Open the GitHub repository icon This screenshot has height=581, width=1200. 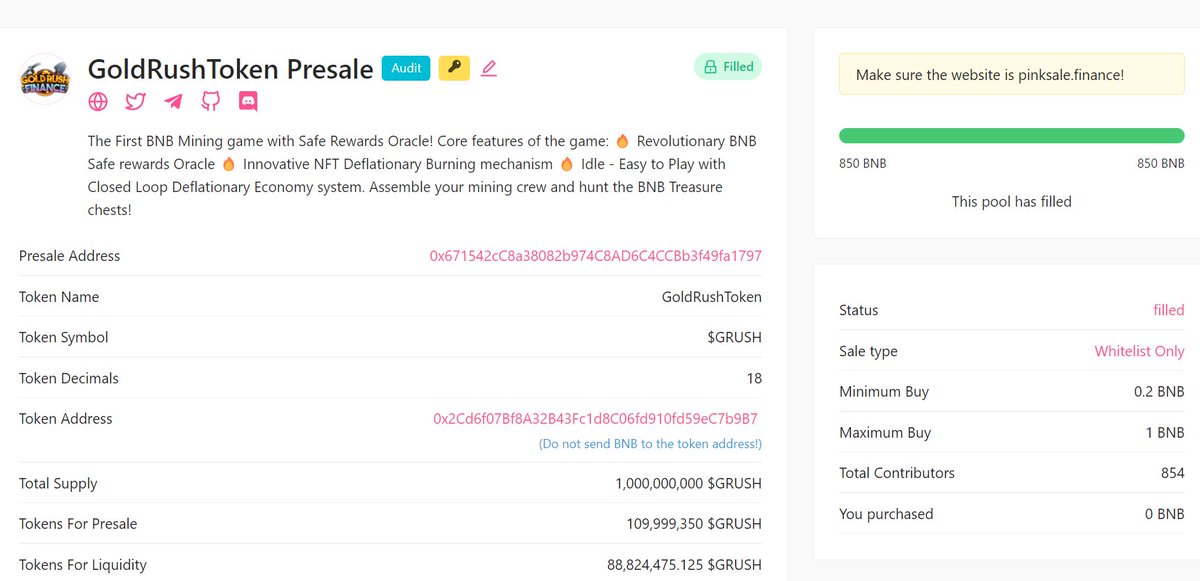(x=210, y=101)
